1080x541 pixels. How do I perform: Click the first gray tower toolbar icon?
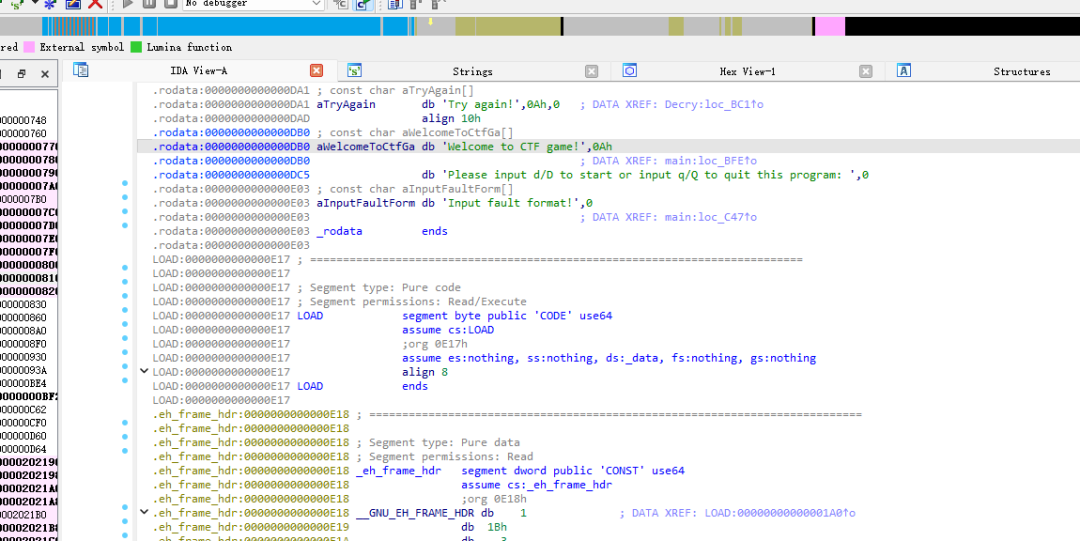click(415, 3)
